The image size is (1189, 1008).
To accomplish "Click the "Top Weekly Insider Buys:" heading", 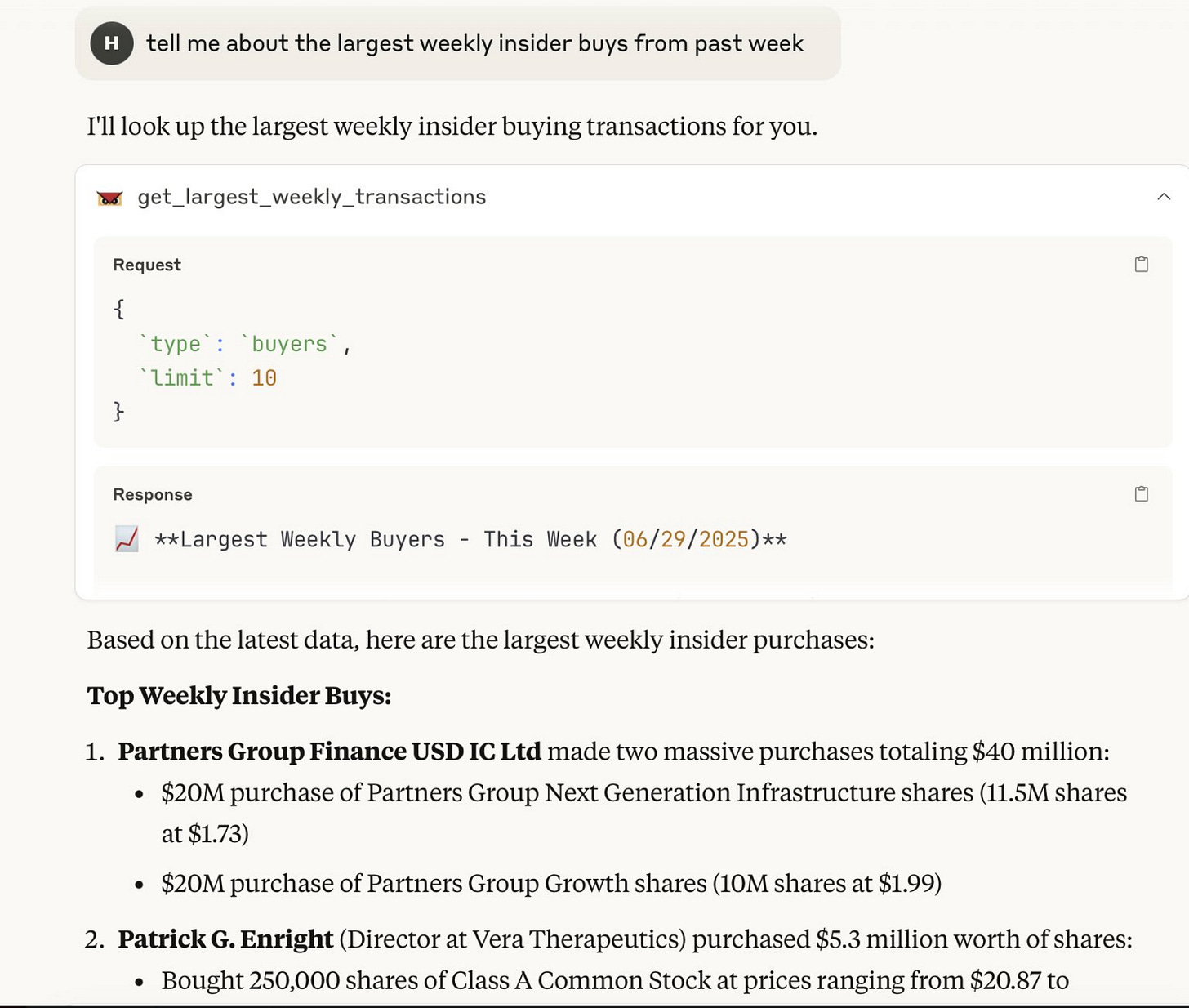I will point(239,695).
